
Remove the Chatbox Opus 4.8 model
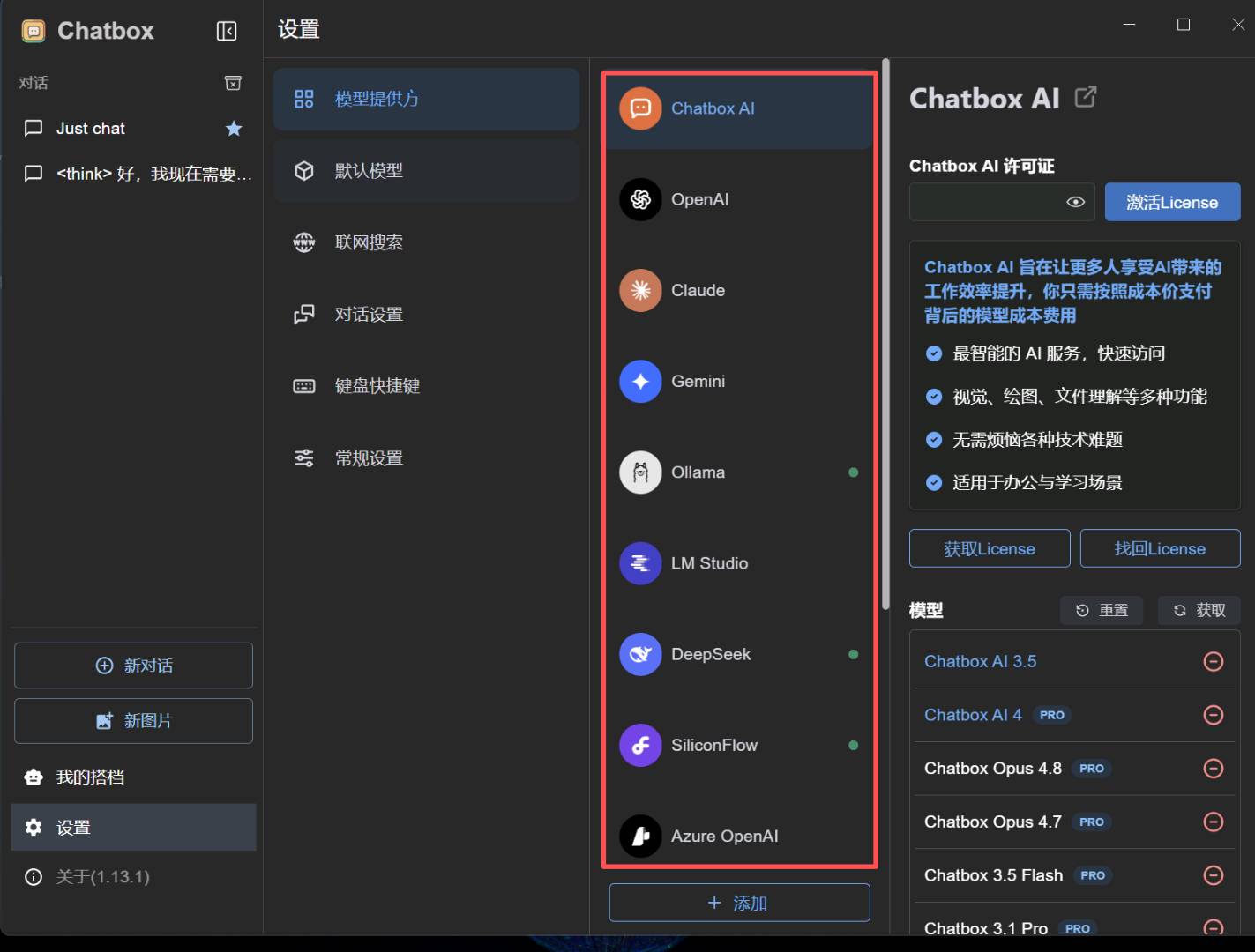[1214, 769]
